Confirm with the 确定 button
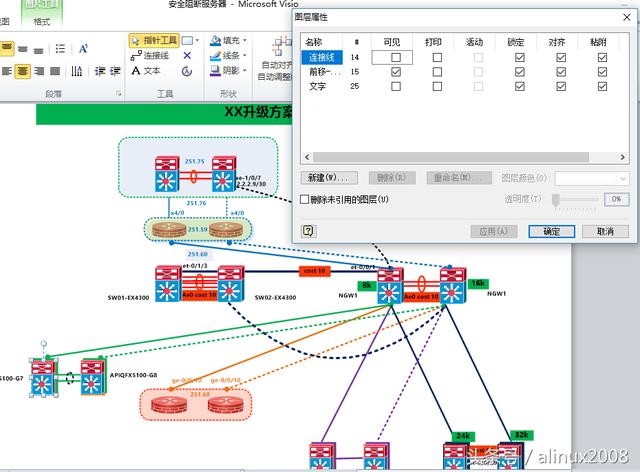The width and height of the screenshot is (640, 472). [x=551, y=231]
